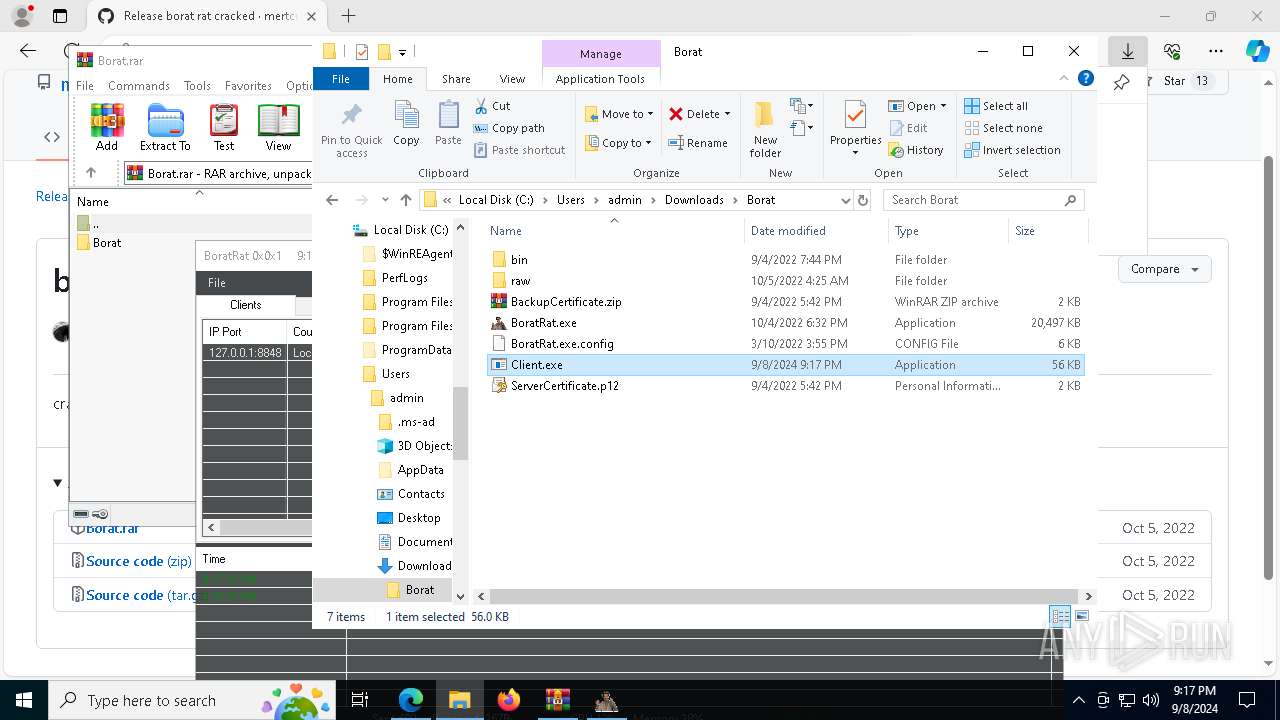Select the bin folder
The height and width of the screenshot is (720, 1280).
click(x=519, y=260)
